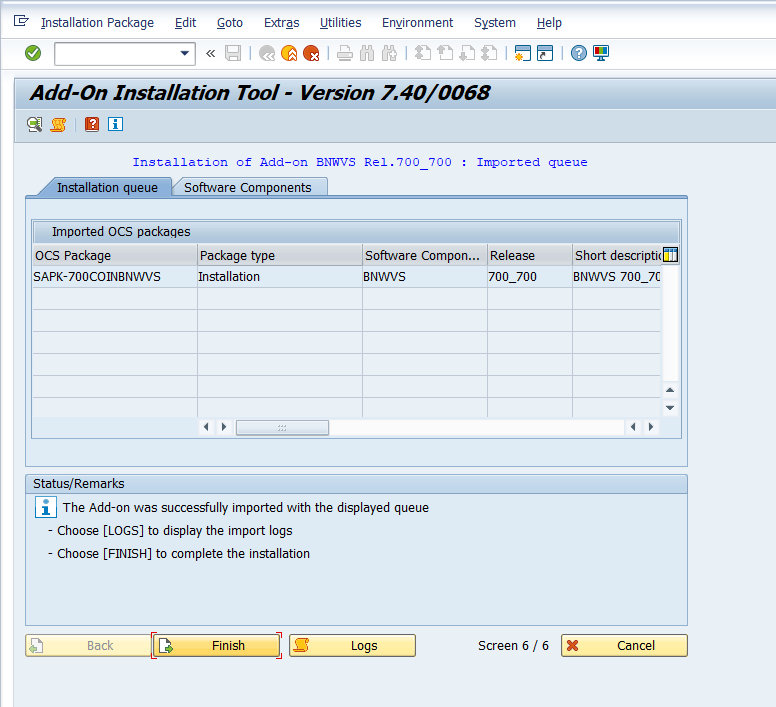Switch to the Software Components tab

248,187
